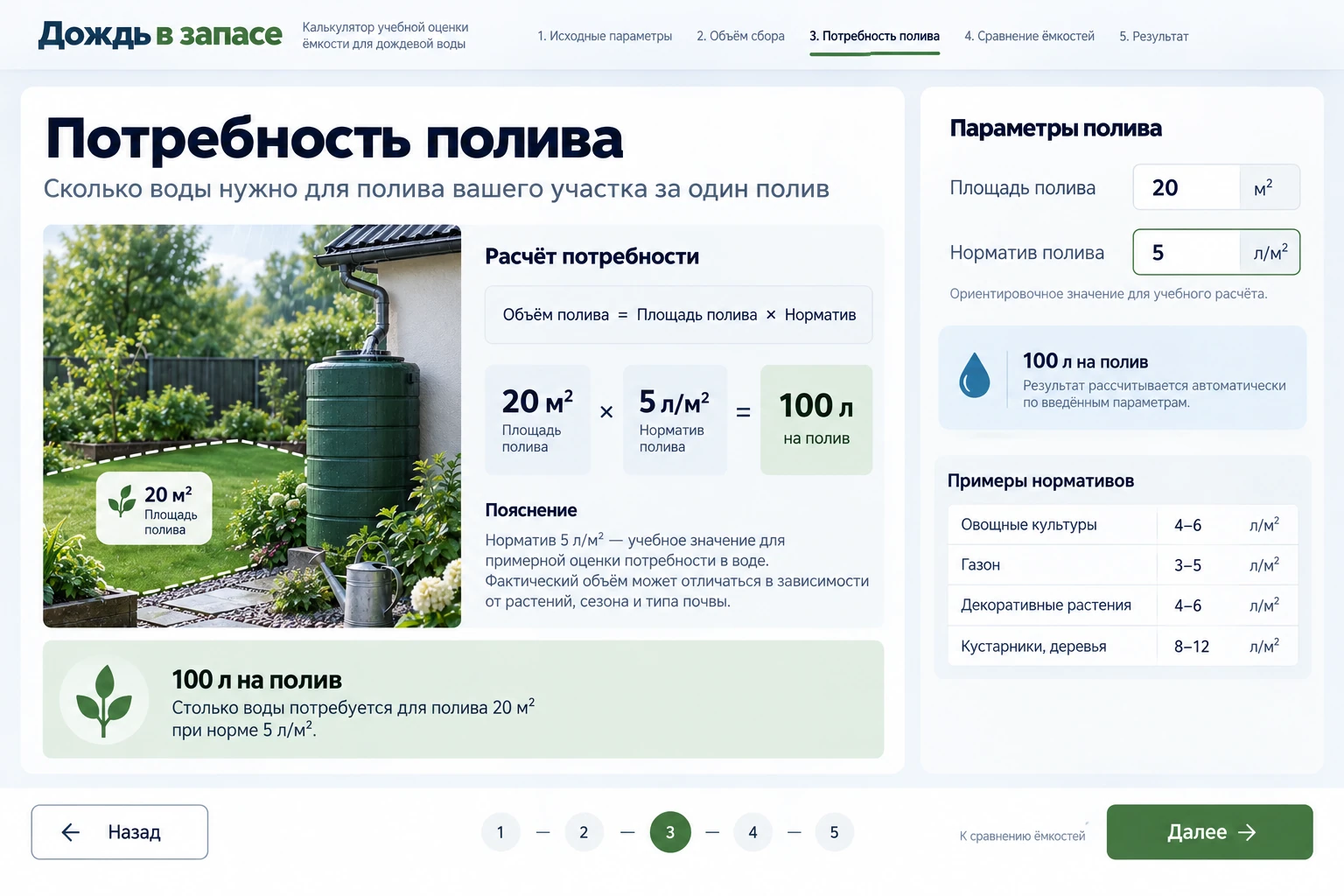Image resolution: width=1344 pixels, height=896 pixels.
Task: Select tab '3. Потребность полива'
Action: [x=874, y=36]
